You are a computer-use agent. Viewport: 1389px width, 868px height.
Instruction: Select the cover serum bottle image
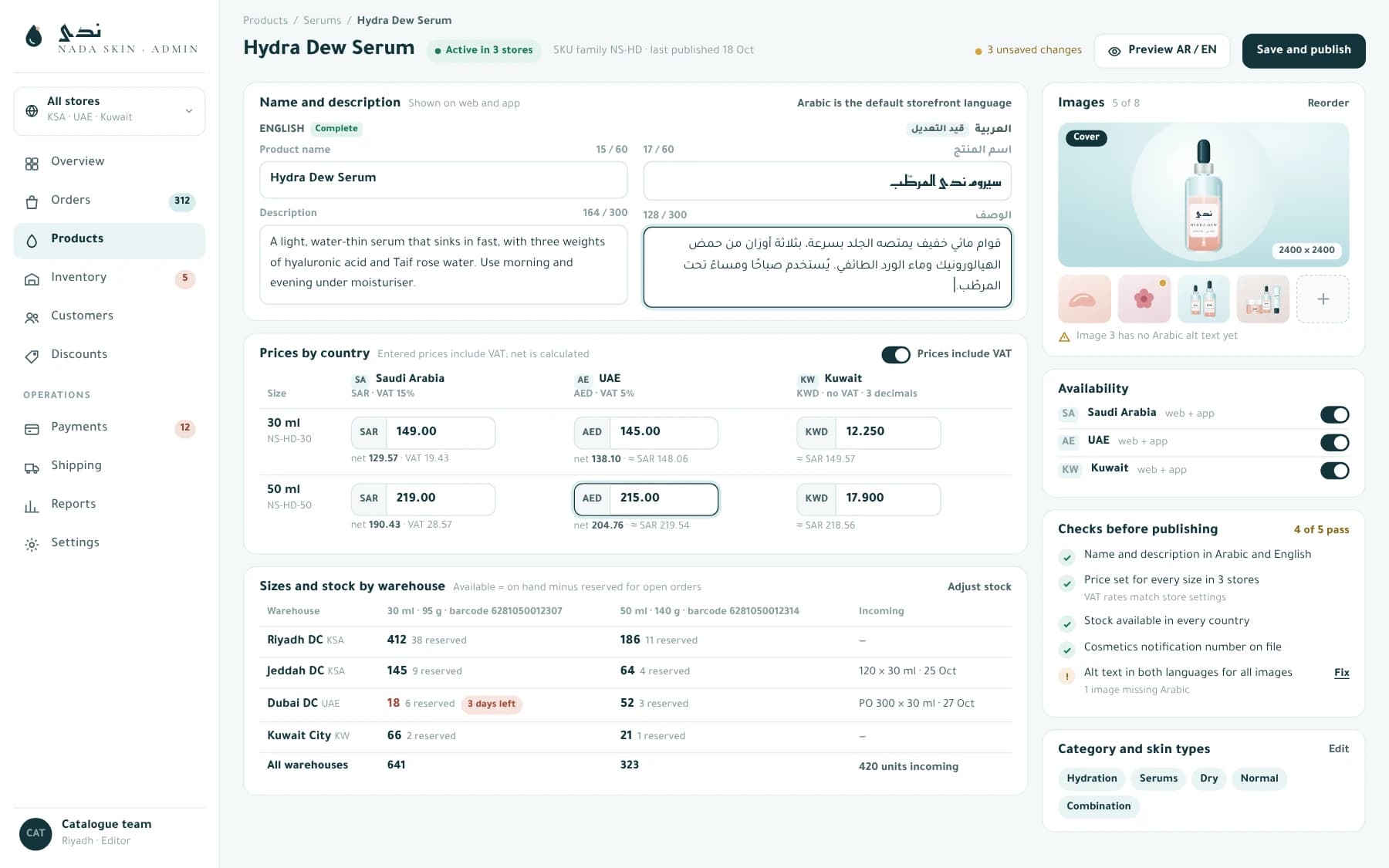(1203, 195)
